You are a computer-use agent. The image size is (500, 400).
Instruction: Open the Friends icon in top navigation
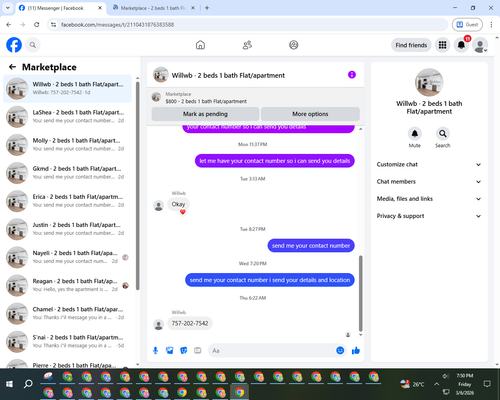click(247, 45)
